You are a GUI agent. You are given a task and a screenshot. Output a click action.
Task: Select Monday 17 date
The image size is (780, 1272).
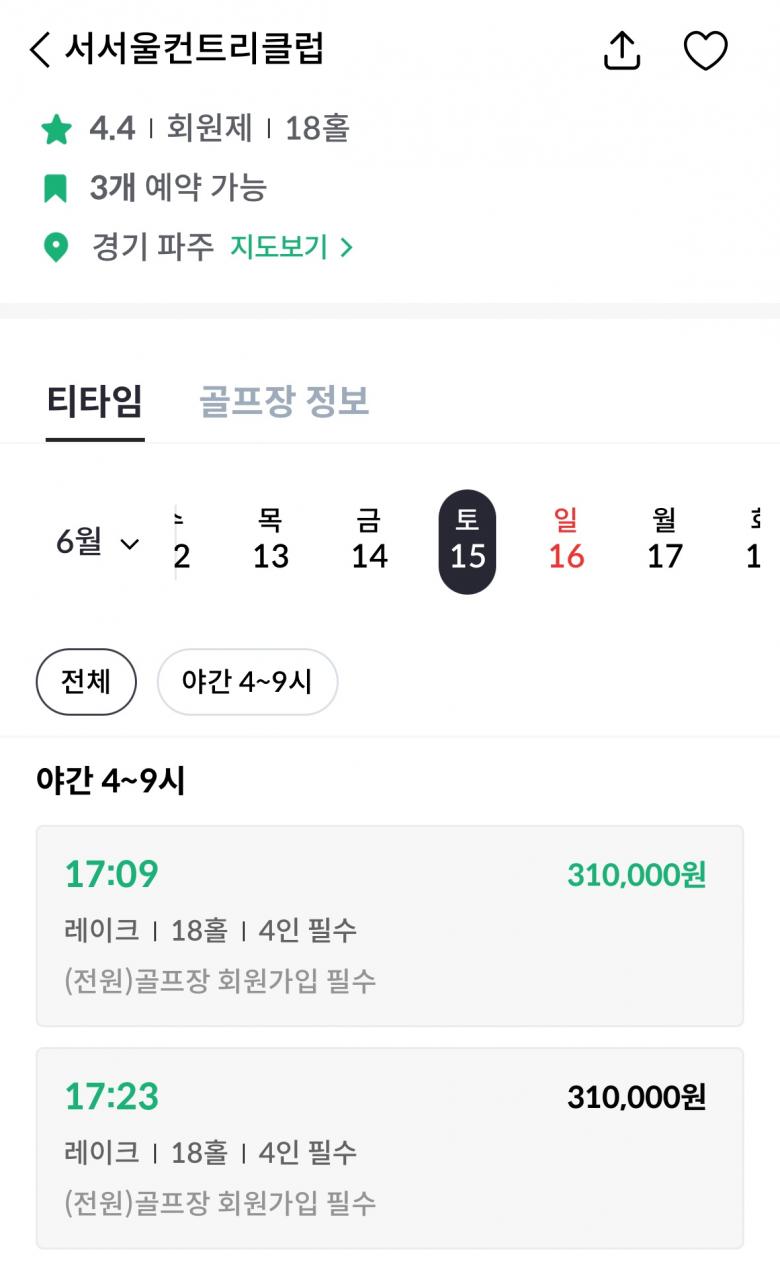click(x=664, y=540)
